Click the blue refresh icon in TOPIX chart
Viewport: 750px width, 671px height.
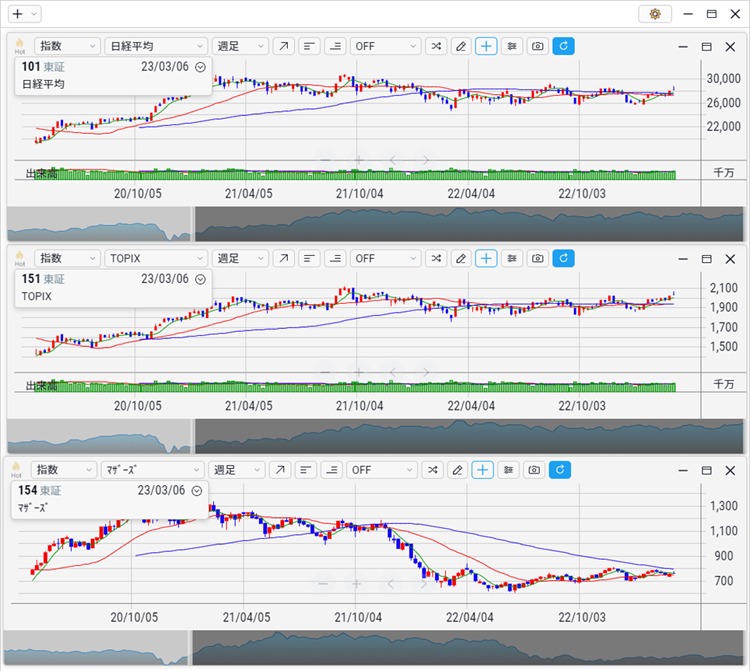pos(564,258)
